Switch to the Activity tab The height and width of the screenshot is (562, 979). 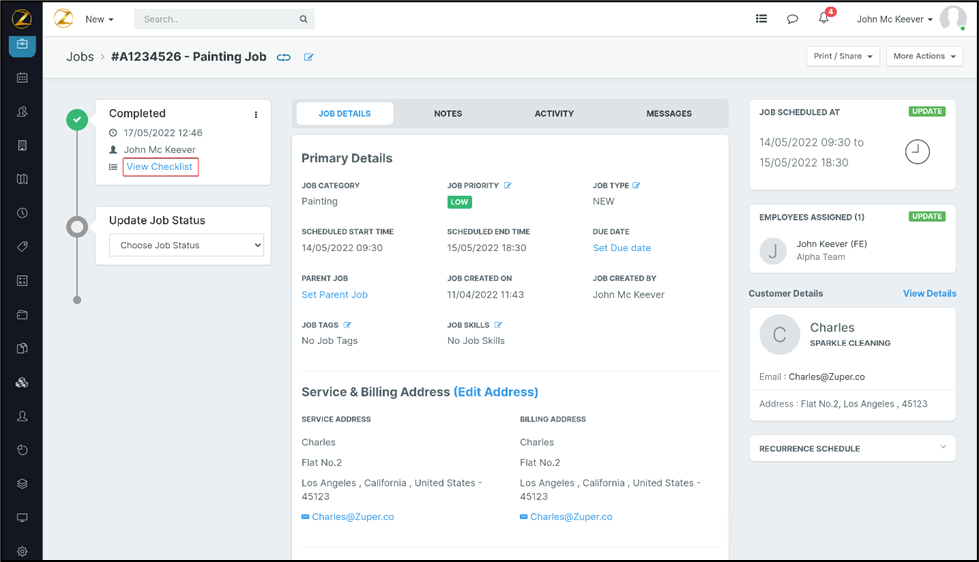tap(554, 114)
